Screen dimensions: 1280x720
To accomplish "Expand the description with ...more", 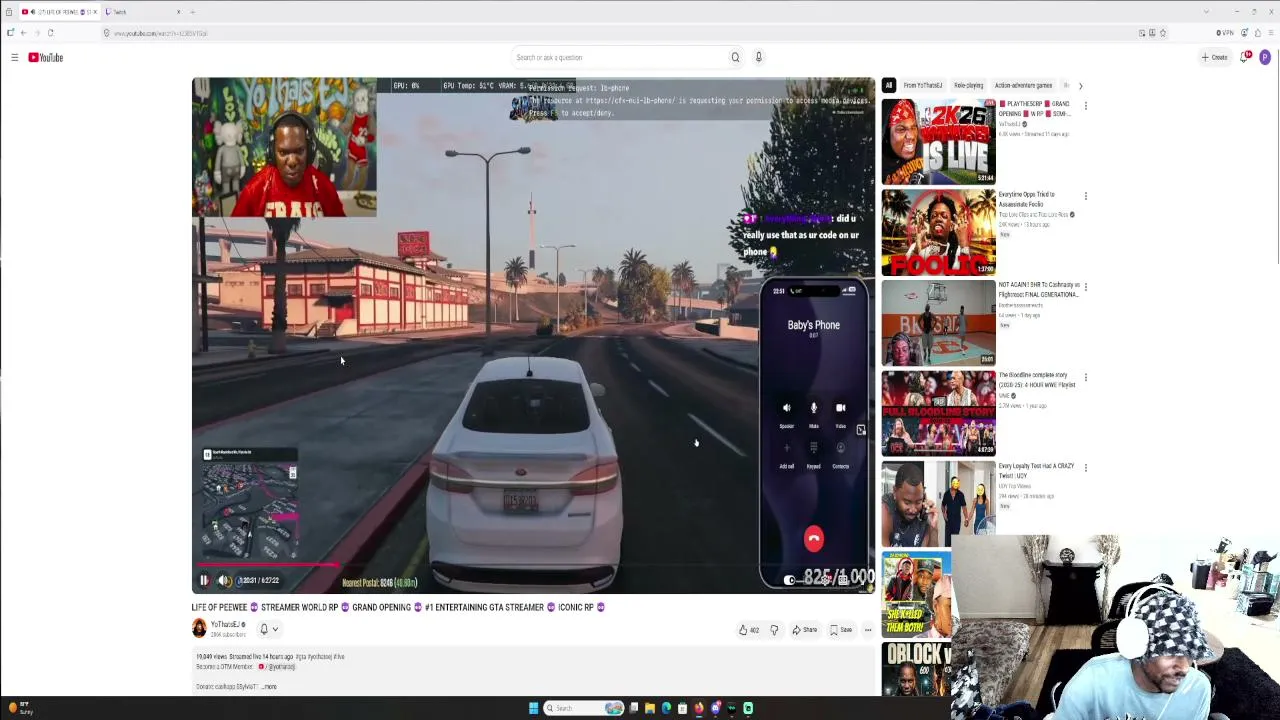I will click(x=268, y=687).
